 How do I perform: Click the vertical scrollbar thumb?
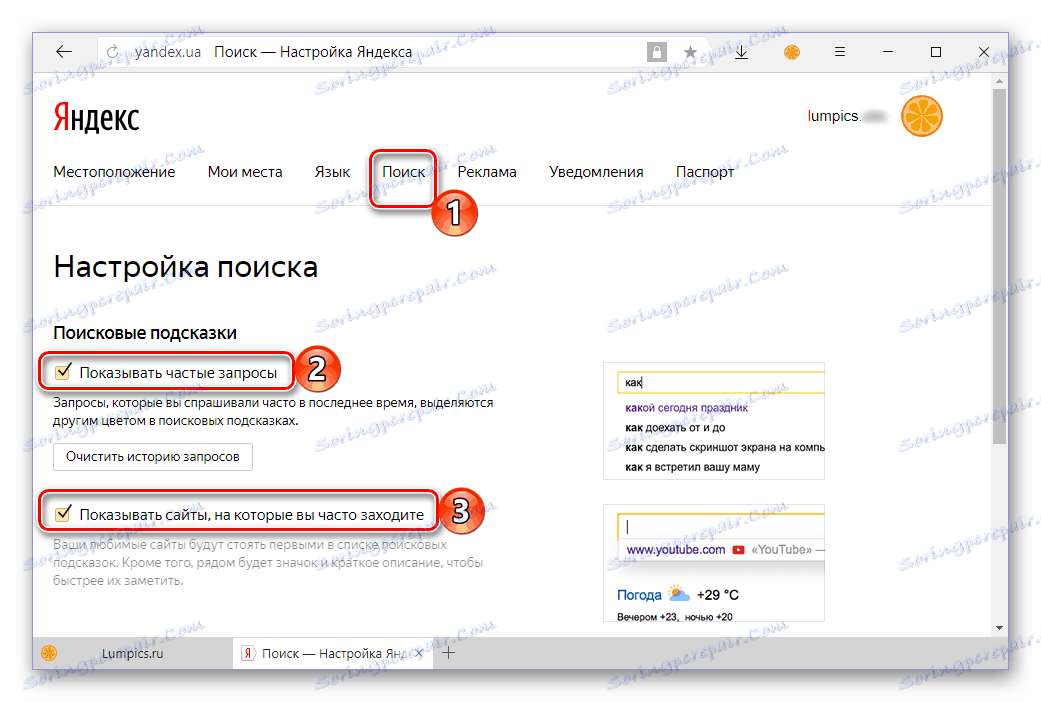[1000, 266]
